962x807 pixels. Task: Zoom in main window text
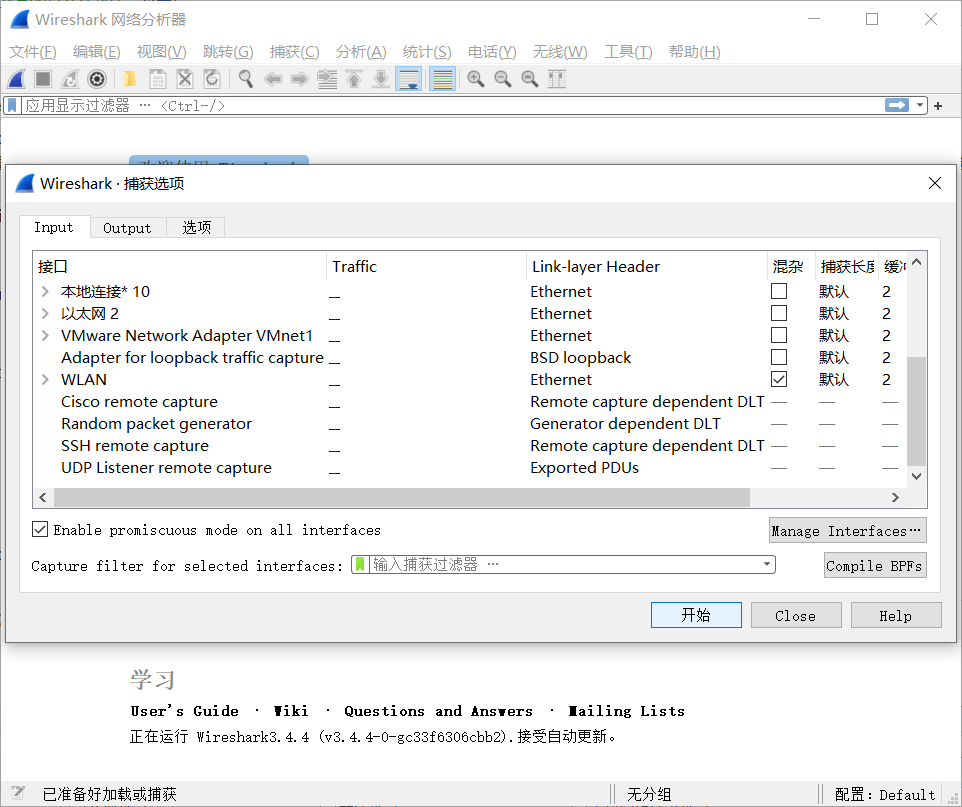[475, 79]
